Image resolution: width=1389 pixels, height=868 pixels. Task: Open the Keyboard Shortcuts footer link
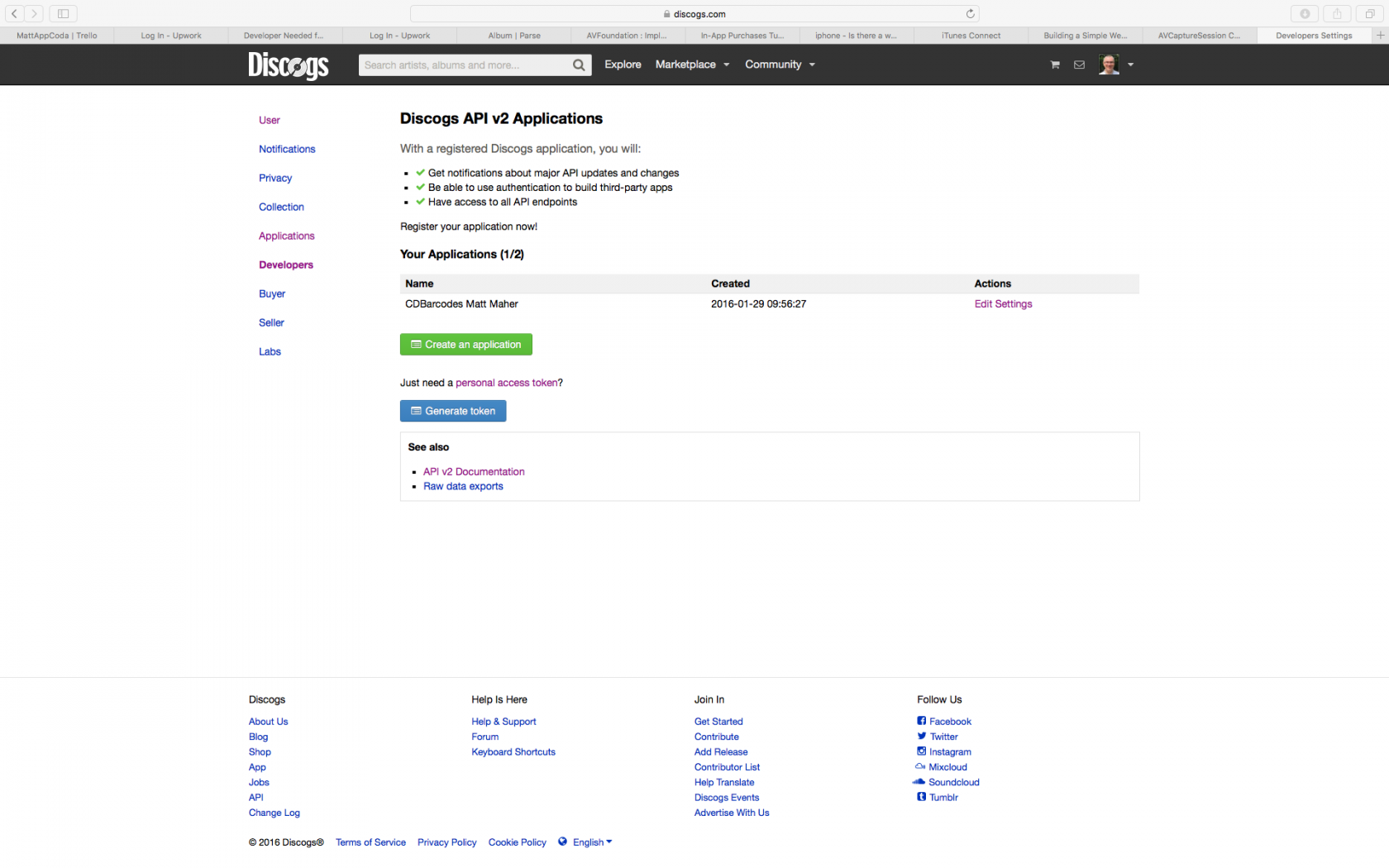(513, 752)
